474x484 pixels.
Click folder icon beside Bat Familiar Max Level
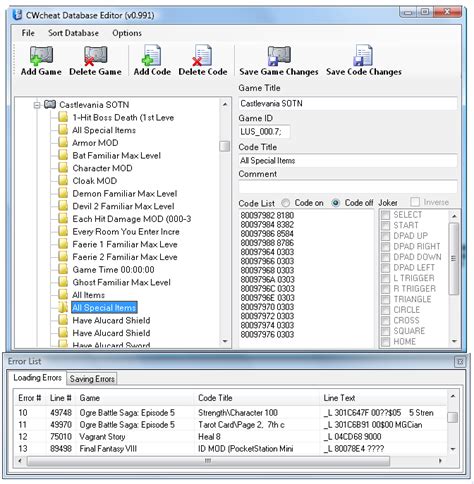click(x=63, y=155)
